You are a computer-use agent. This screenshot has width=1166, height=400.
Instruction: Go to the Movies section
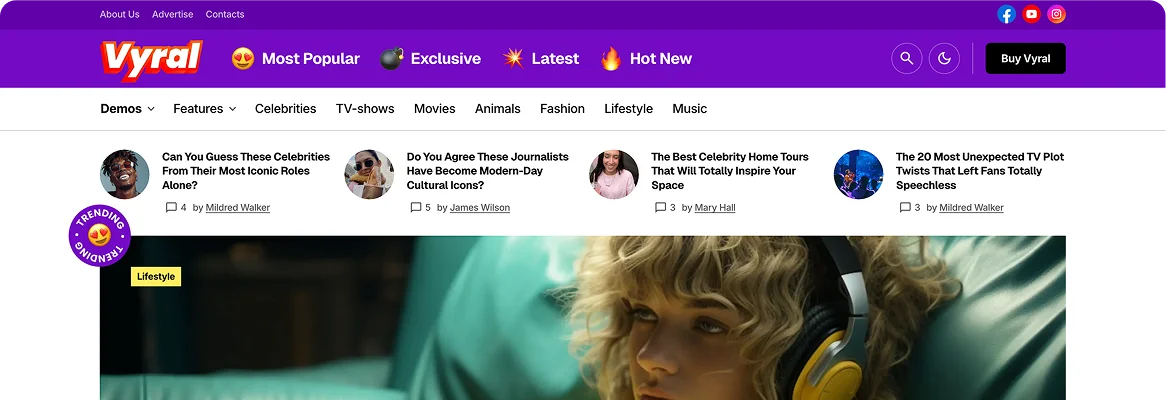pos(434,109)
